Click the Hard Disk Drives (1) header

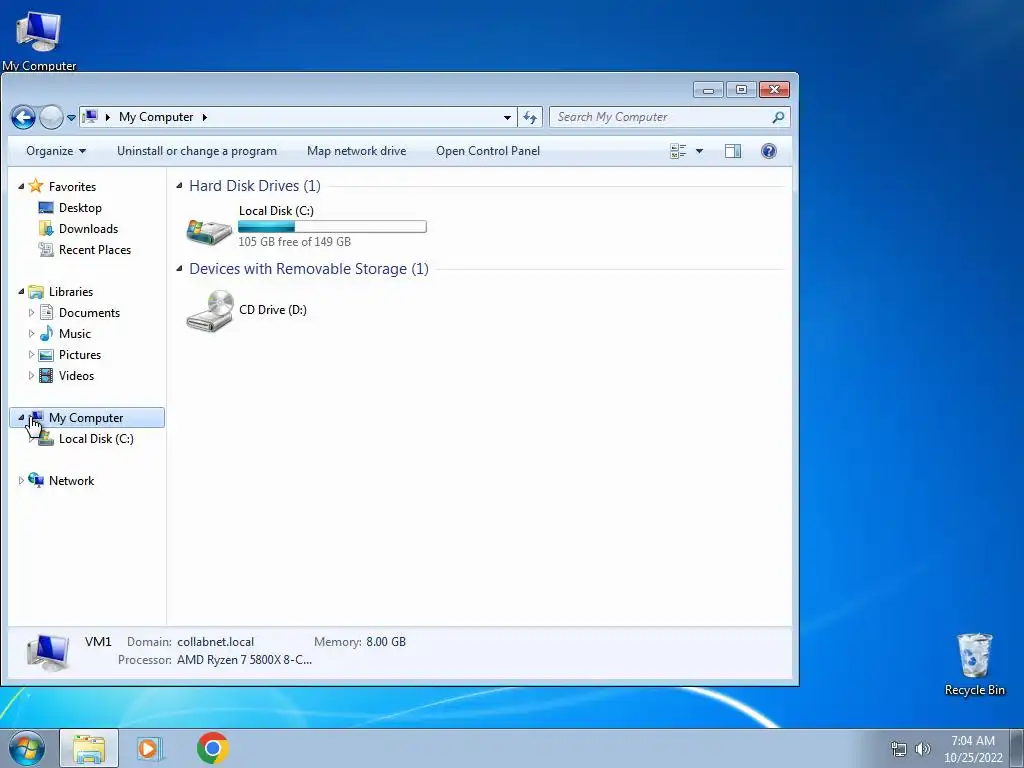255,186
